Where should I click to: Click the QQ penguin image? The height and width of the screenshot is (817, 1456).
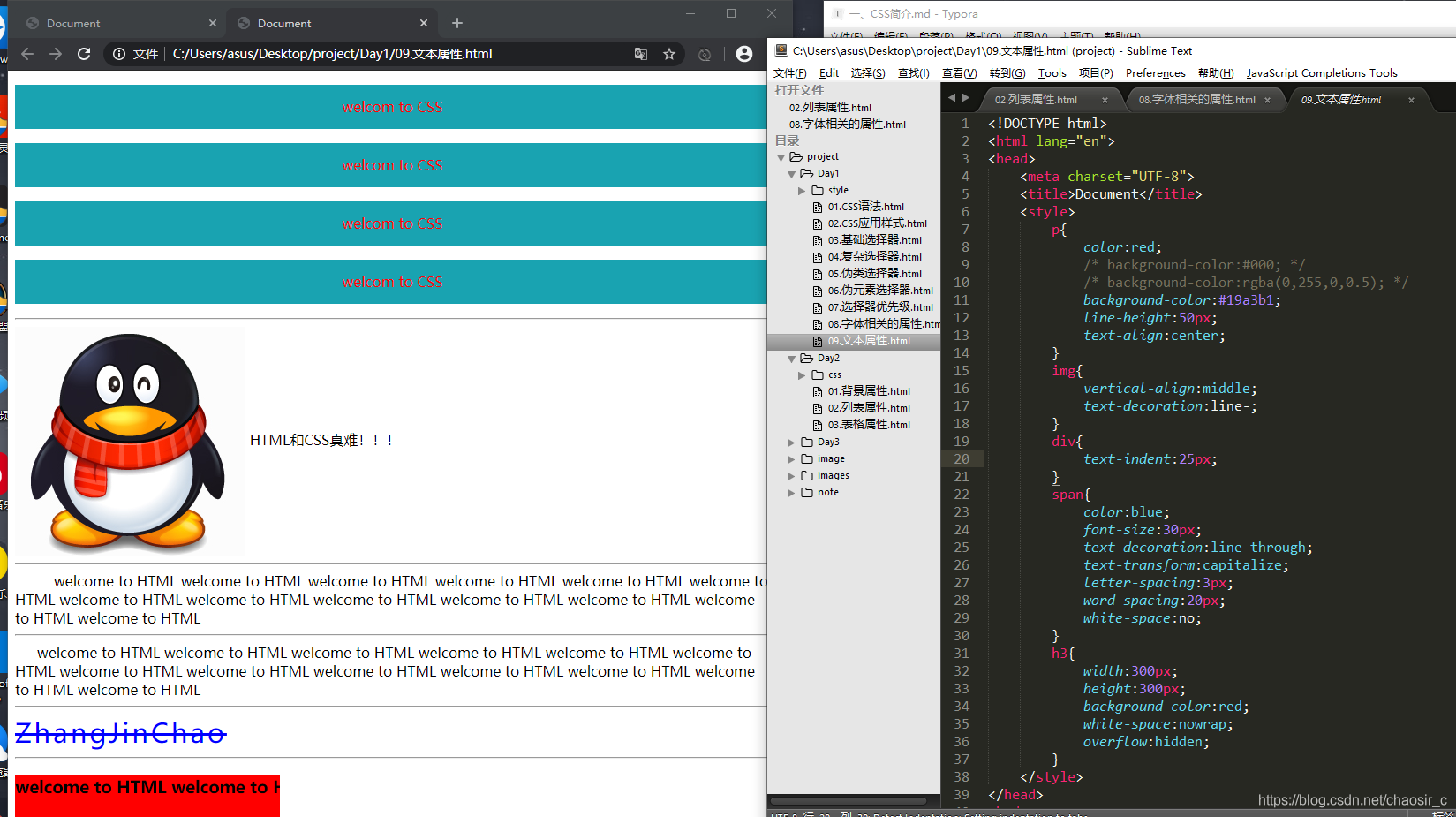[130, 441]
